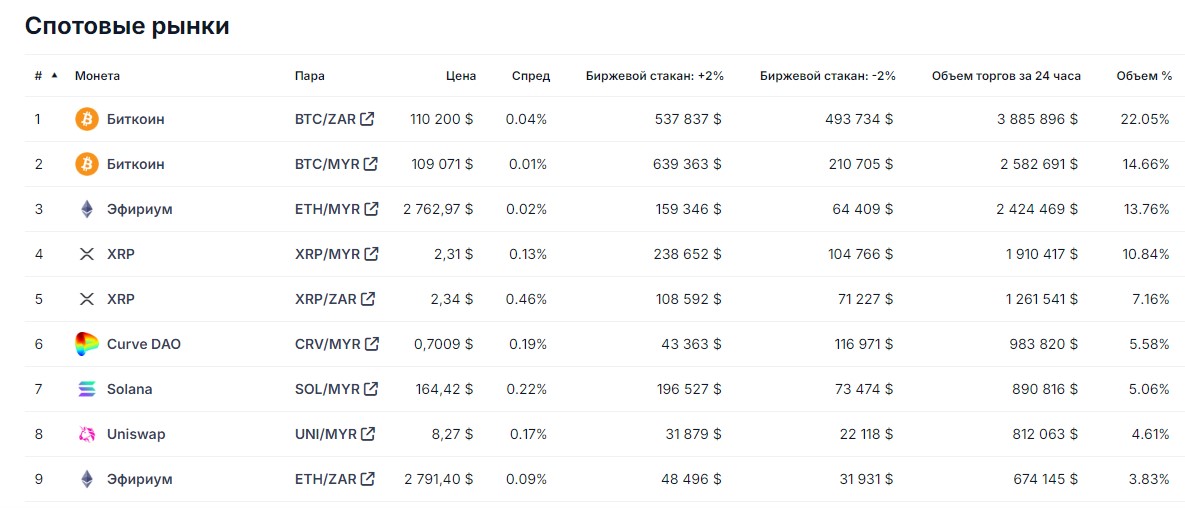Click the Биткоин name in row 2

click(x=135, y=164)
